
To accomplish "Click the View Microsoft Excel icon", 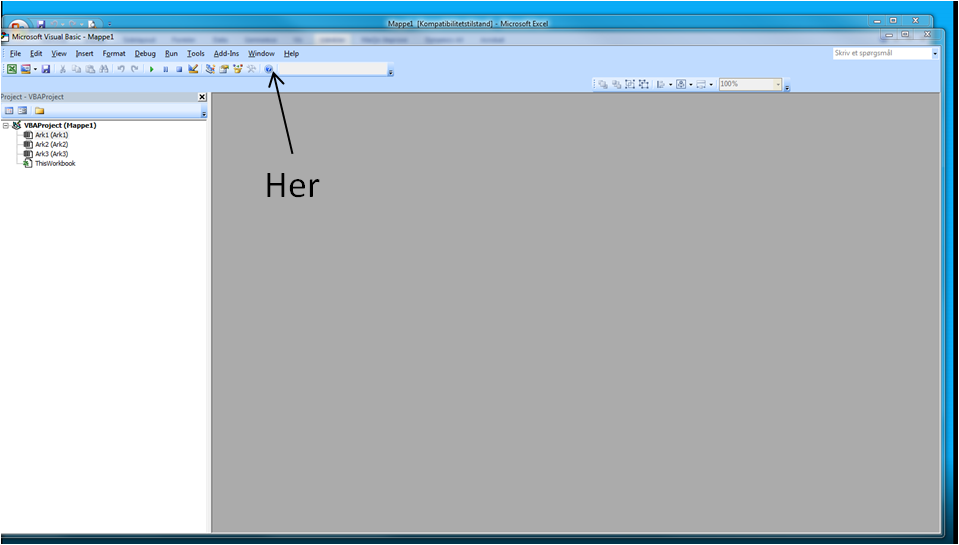I will [x=12, y=69].
